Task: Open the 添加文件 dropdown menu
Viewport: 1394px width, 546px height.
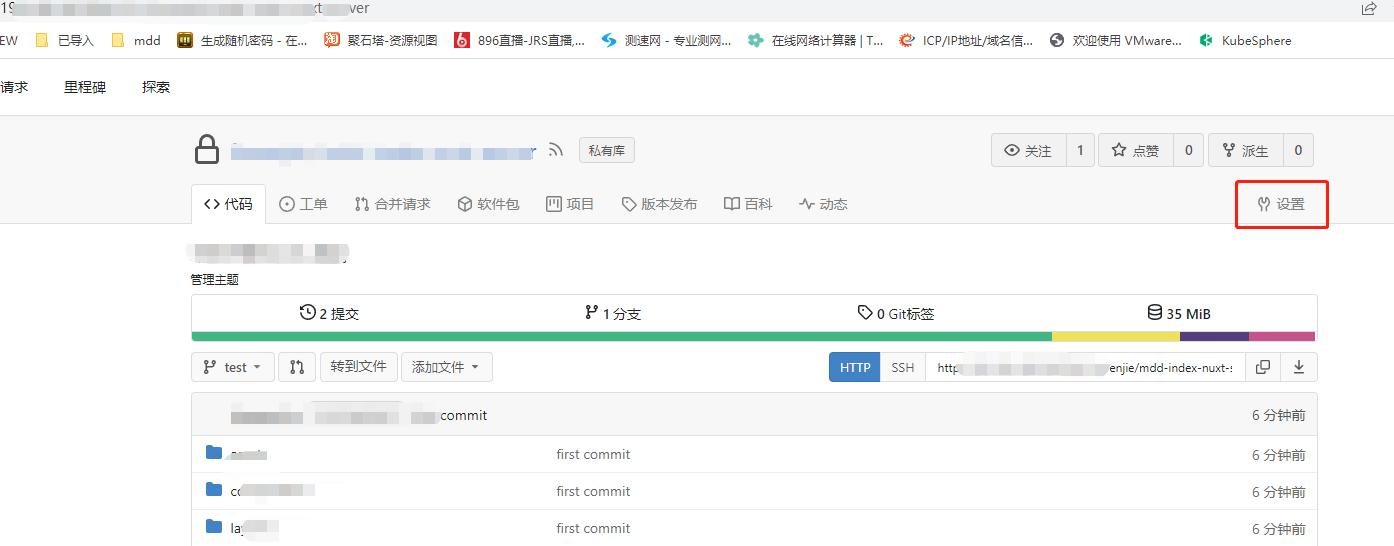Action: point(446,367)
